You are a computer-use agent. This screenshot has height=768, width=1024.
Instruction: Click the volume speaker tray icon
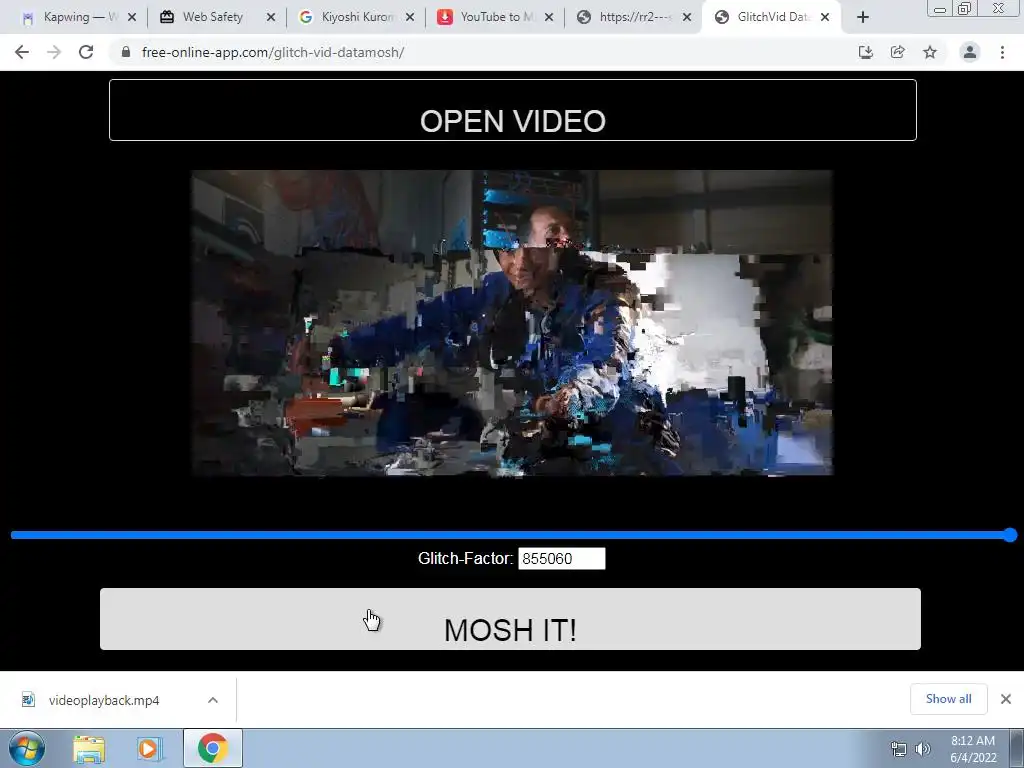click(x=922, y=749)
